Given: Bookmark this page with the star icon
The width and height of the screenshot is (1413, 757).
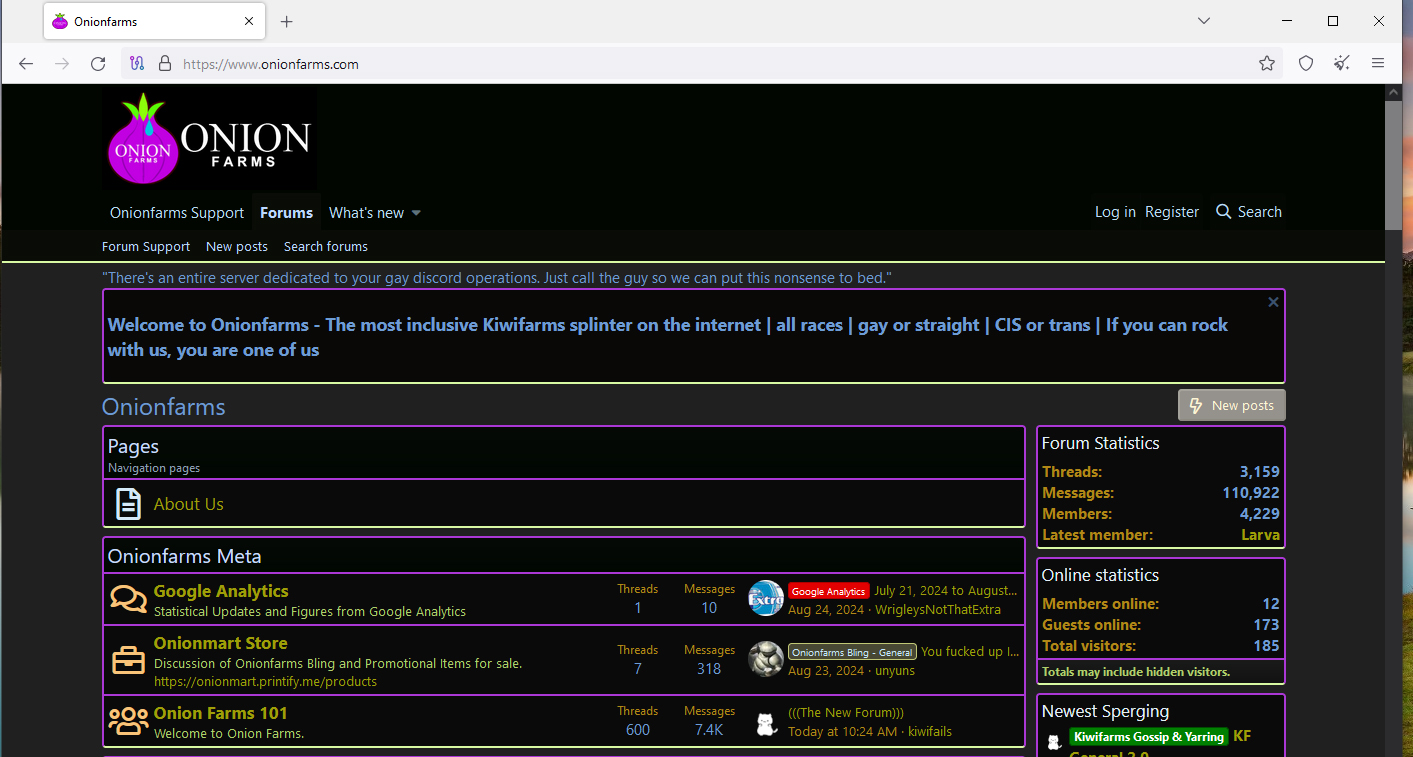Looking at the screenshot, I should [x=1267, y=64].
